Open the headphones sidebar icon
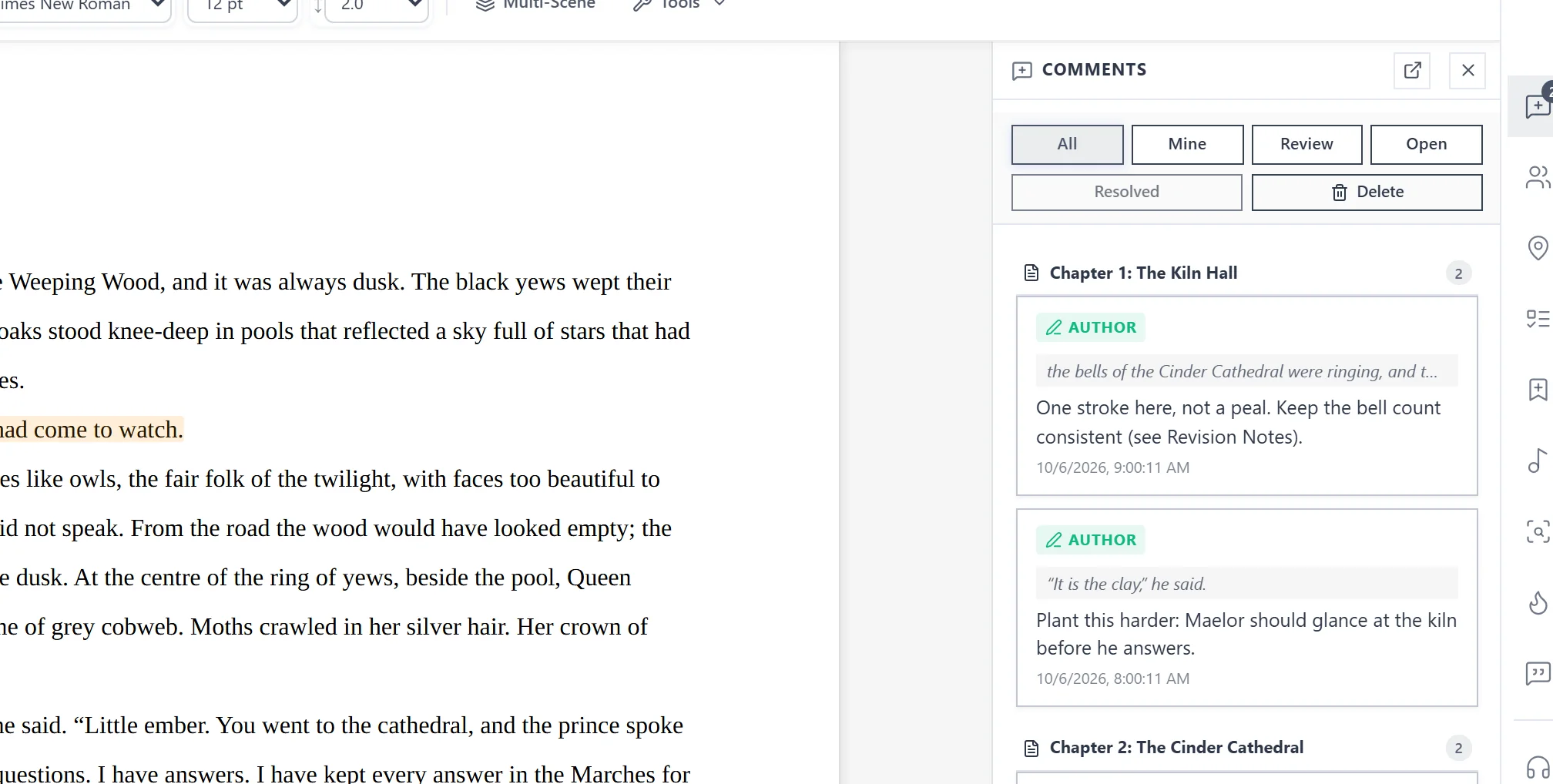Image resolution: width=1553 pixels, height=784 pixels. tap(1538, 768)
